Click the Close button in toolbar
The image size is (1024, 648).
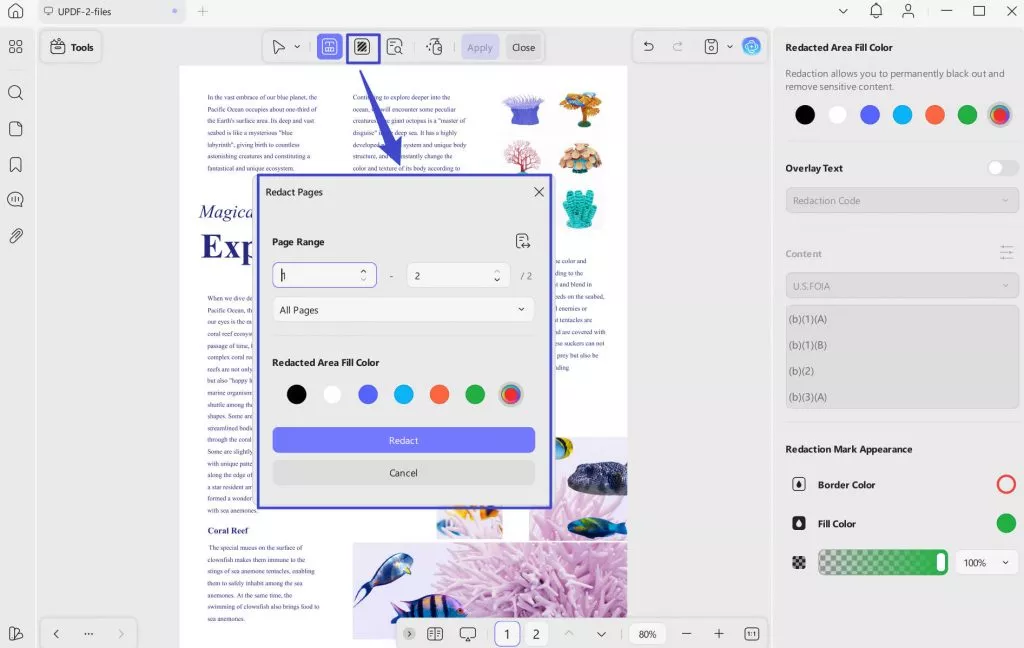523,47
